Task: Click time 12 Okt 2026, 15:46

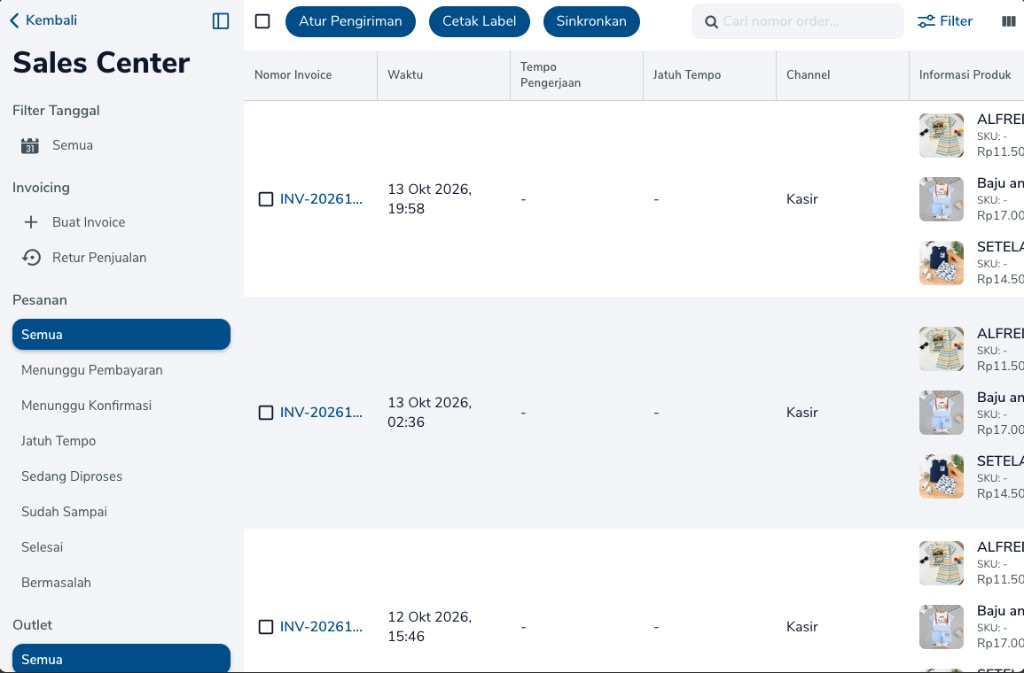Action: pyautogui.click(x=430, y=627)
